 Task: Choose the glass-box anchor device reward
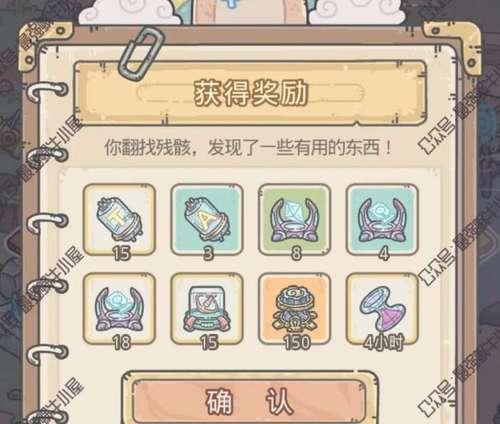207,308
